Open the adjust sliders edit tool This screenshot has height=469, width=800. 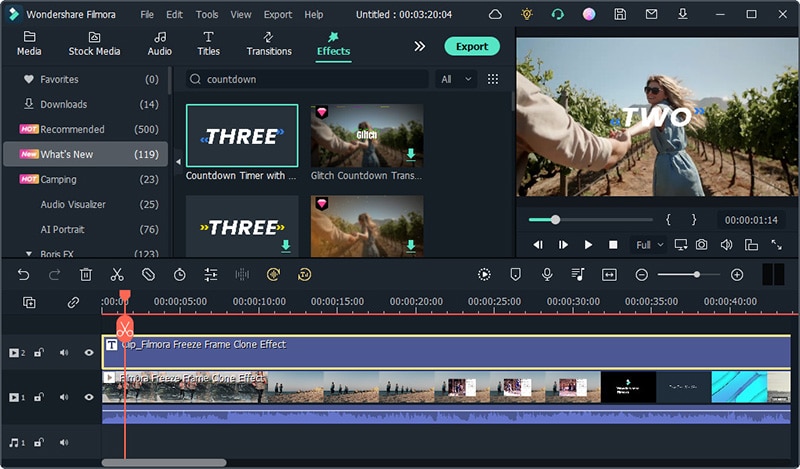point(211,275)
